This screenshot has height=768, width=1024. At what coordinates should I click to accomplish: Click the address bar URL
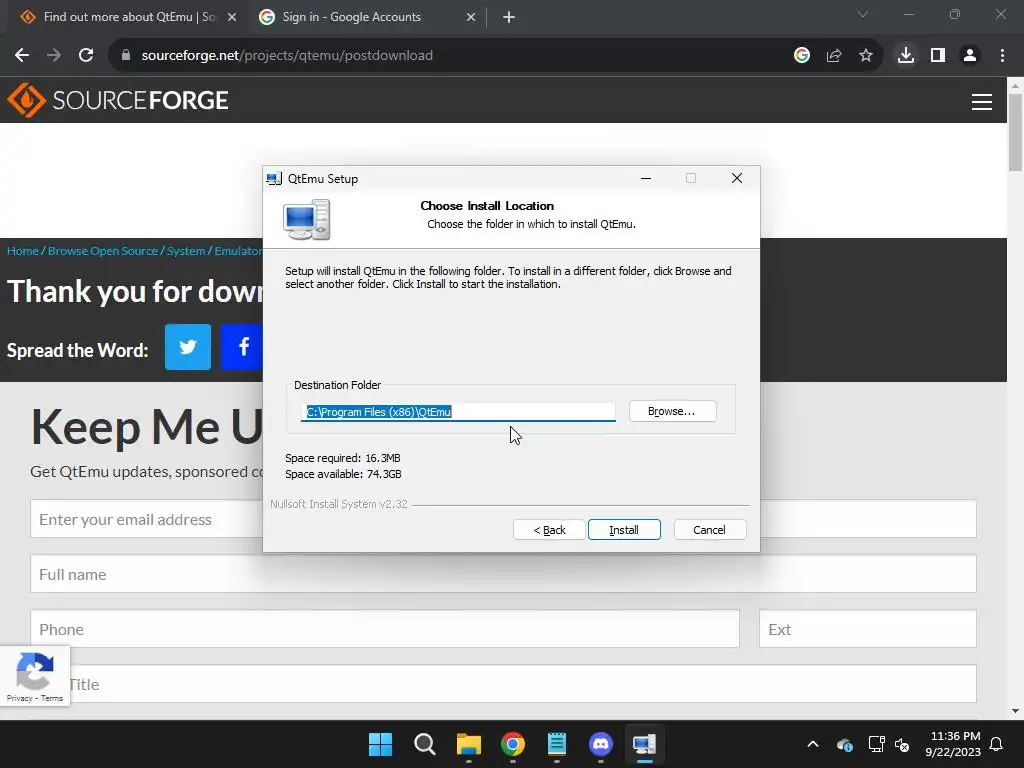(287, 56)
